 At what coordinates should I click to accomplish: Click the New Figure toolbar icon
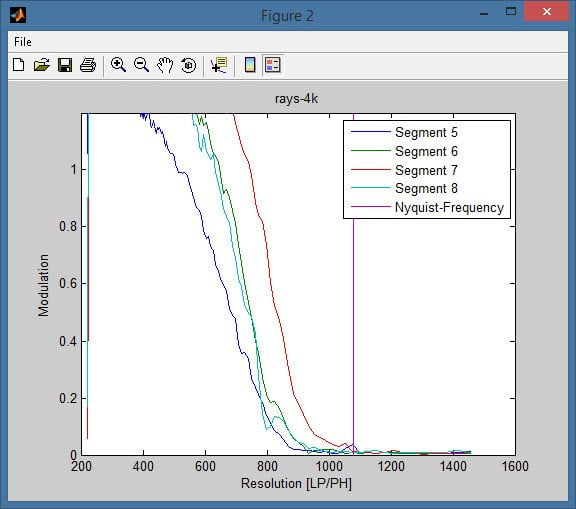18,65
